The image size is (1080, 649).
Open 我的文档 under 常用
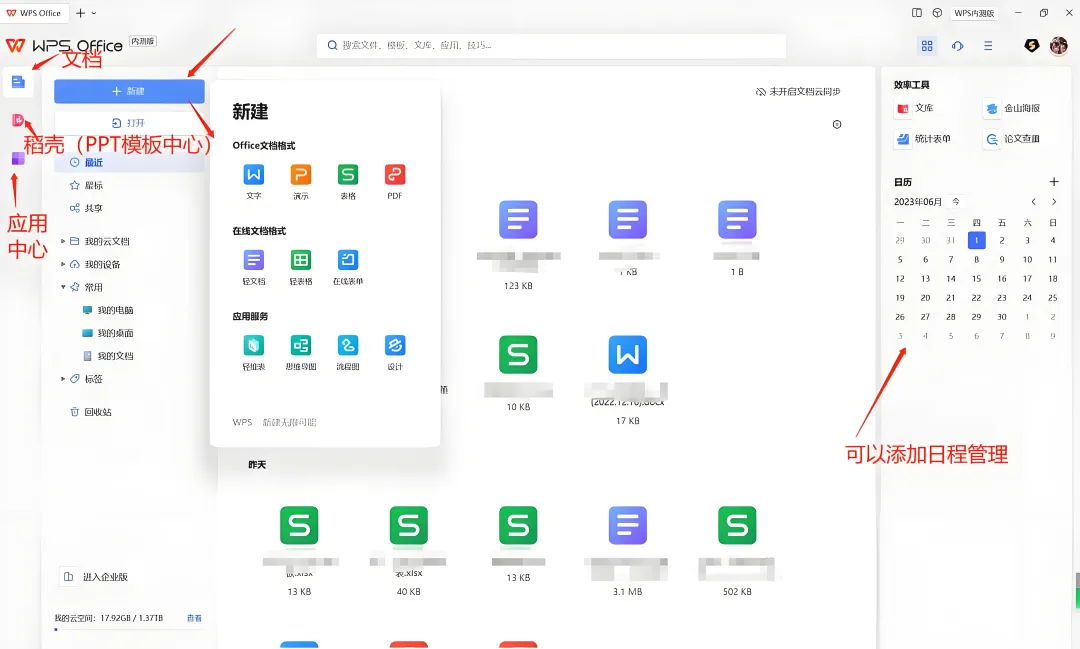108,356
